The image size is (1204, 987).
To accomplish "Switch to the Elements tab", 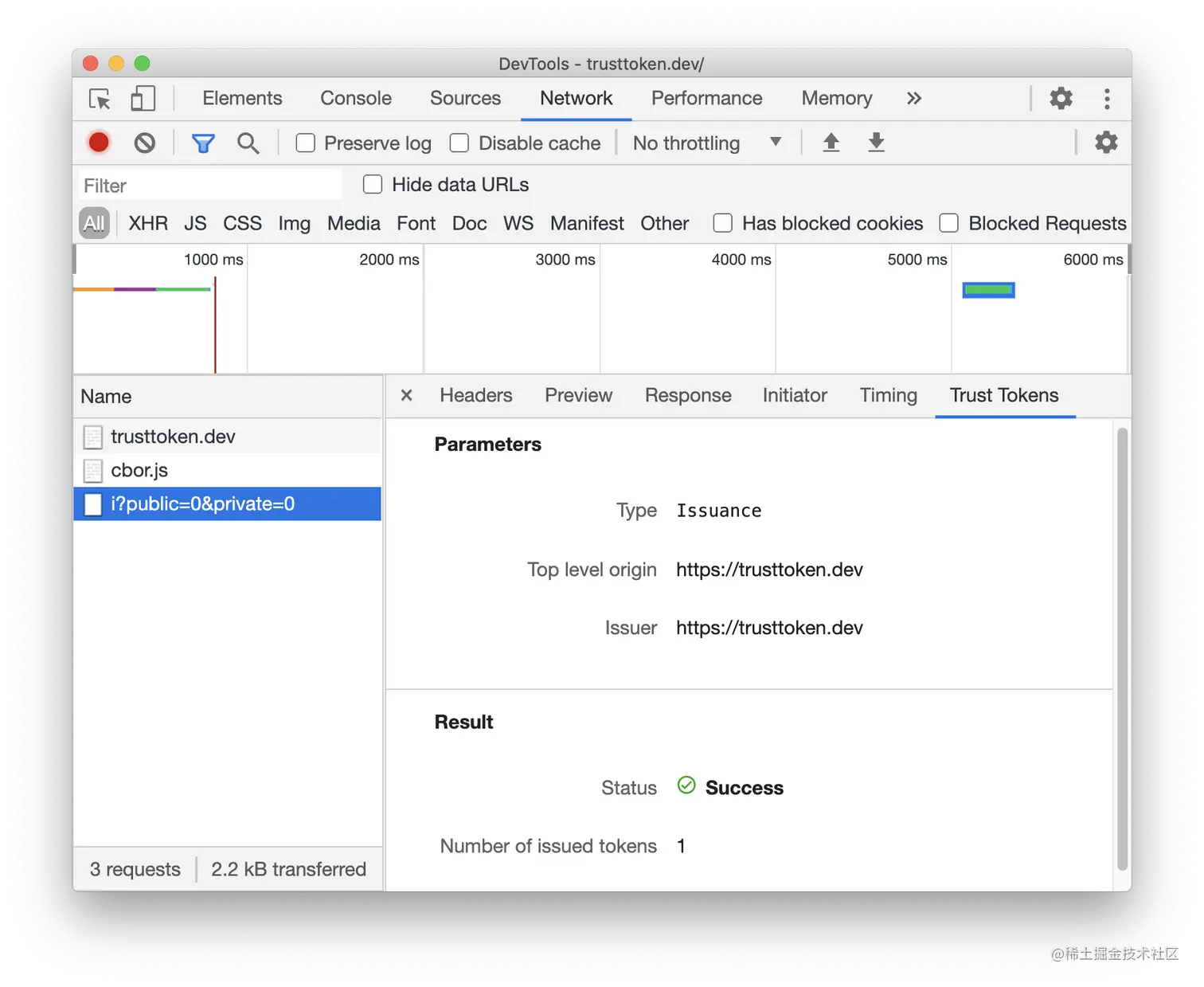I will pyautogui.click(x=242, y=98).
